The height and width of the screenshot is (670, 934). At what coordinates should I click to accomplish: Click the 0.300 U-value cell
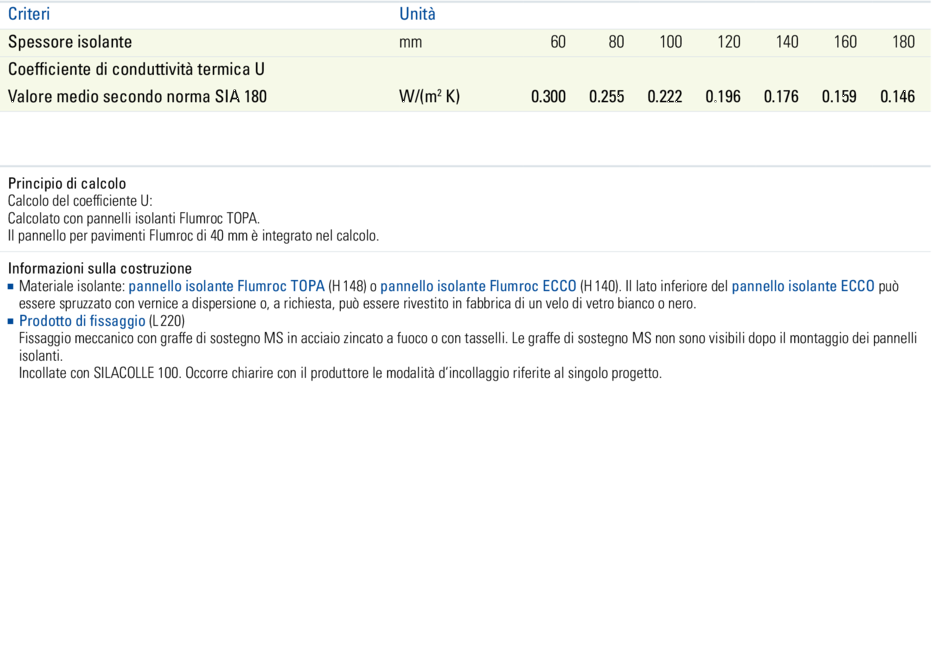[548, 97]
